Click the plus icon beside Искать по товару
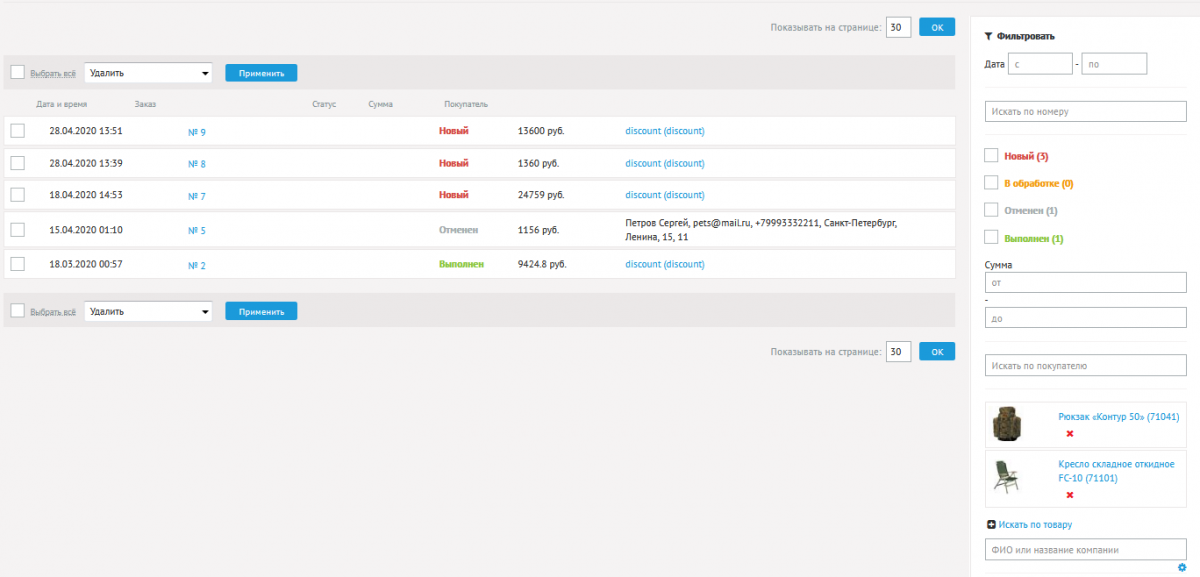1200x577 pixels. coord(991,525)
